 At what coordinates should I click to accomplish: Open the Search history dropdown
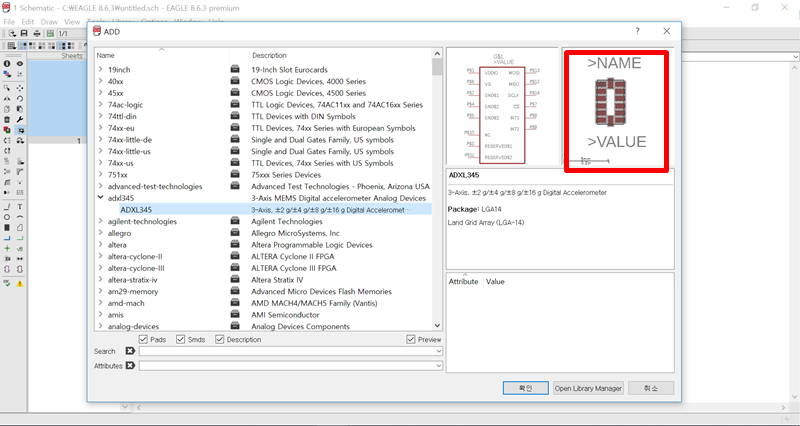click(438, 351)
